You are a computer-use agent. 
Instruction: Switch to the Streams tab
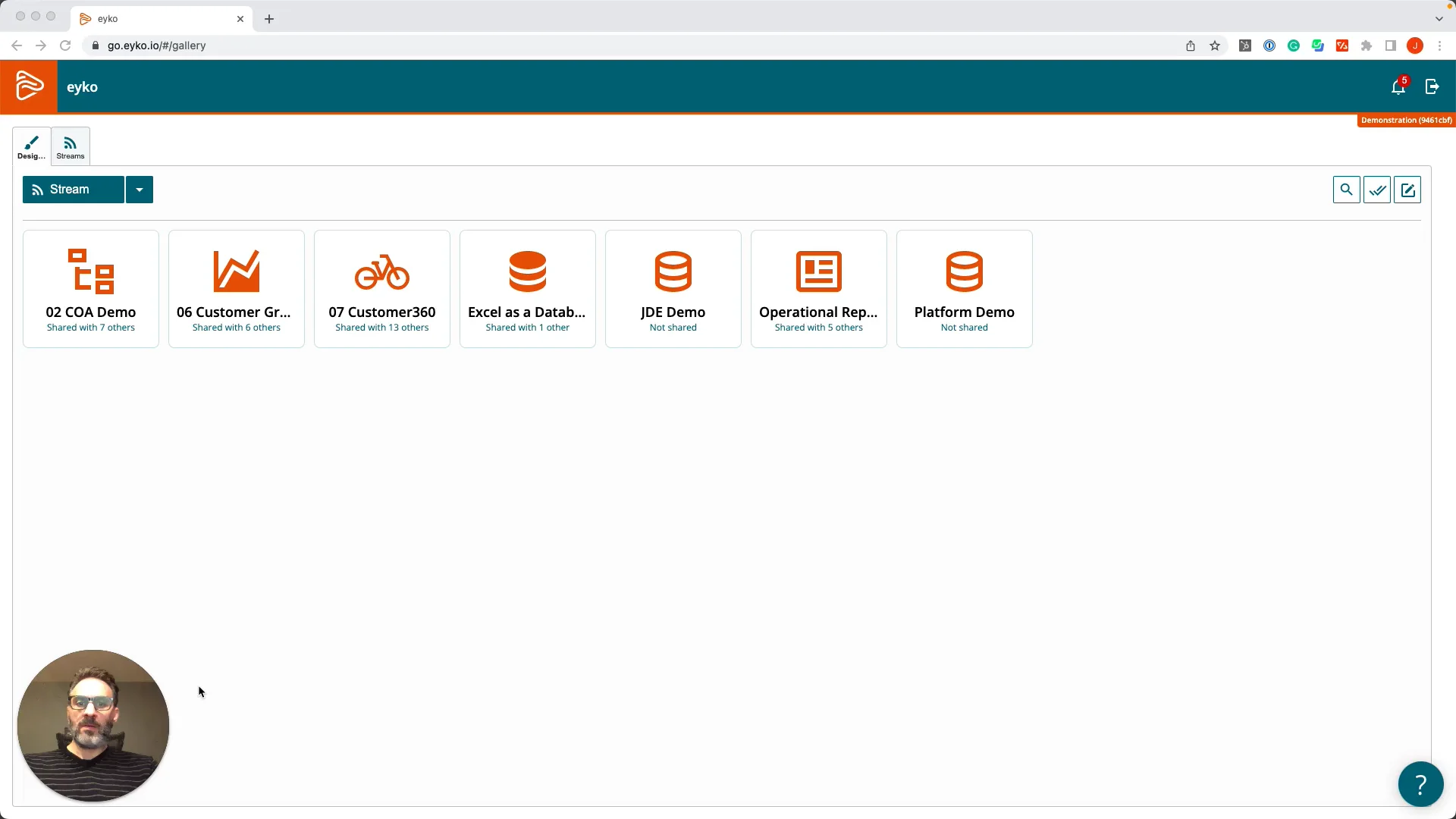pos(70,146)
